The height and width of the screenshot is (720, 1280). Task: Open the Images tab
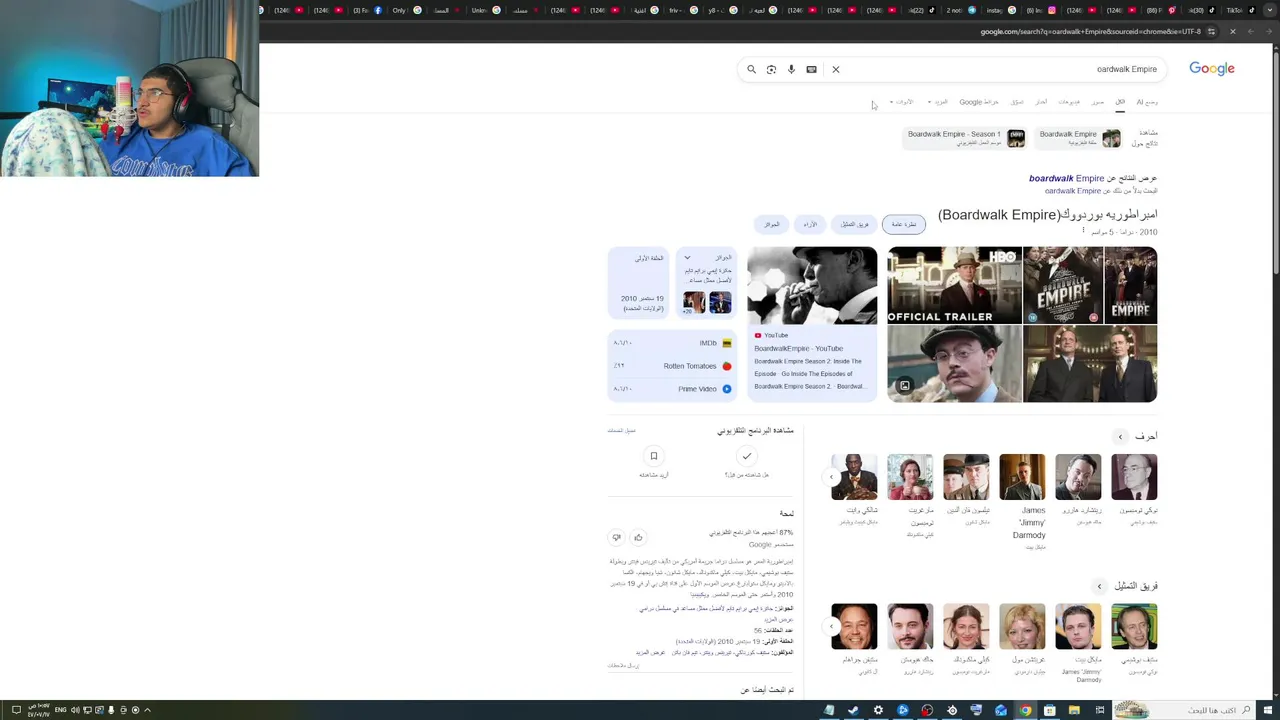click(x=1097, y=102)
